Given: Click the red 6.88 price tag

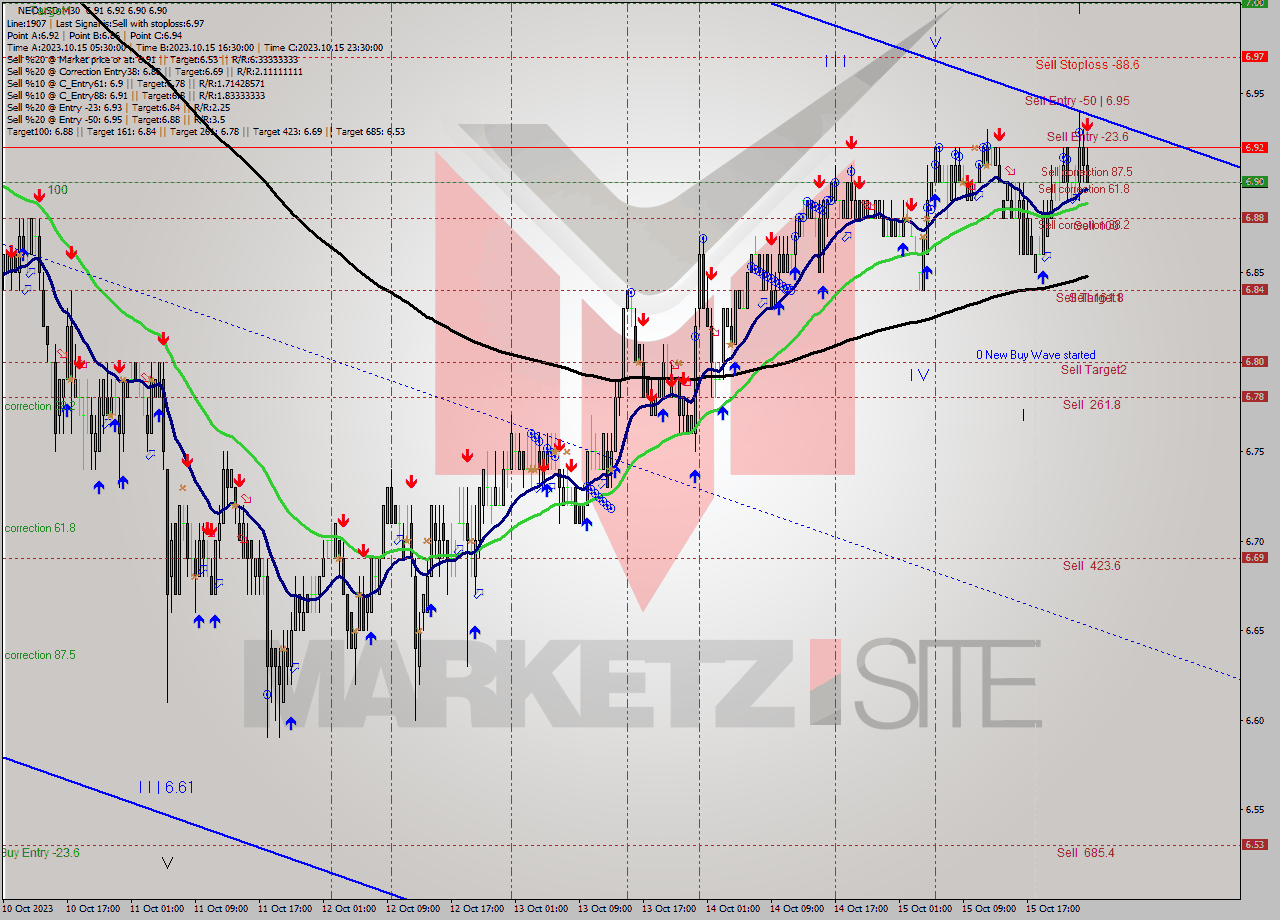Looking at the screenshot, I should 1254,217.
